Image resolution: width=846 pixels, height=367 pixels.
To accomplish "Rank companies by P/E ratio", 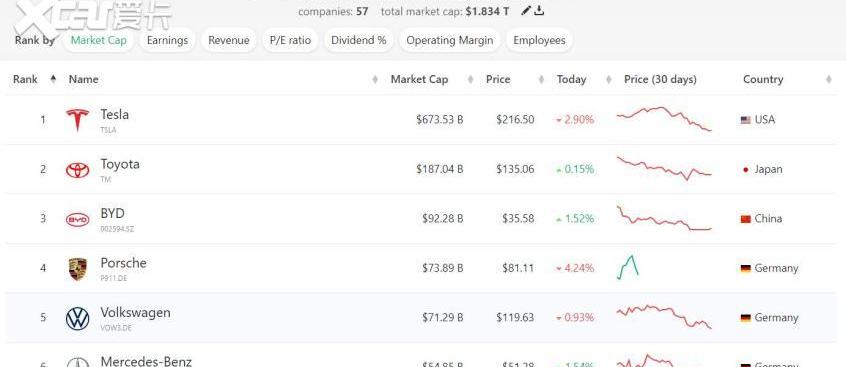I will click(290, 40).
